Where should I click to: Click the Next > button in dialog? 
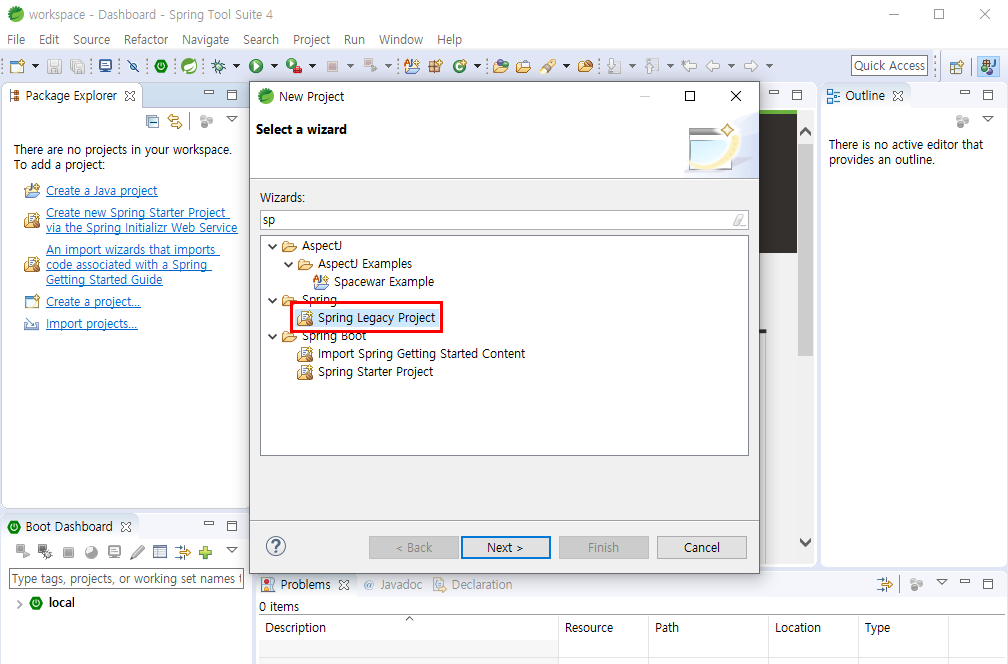point(505,548)
